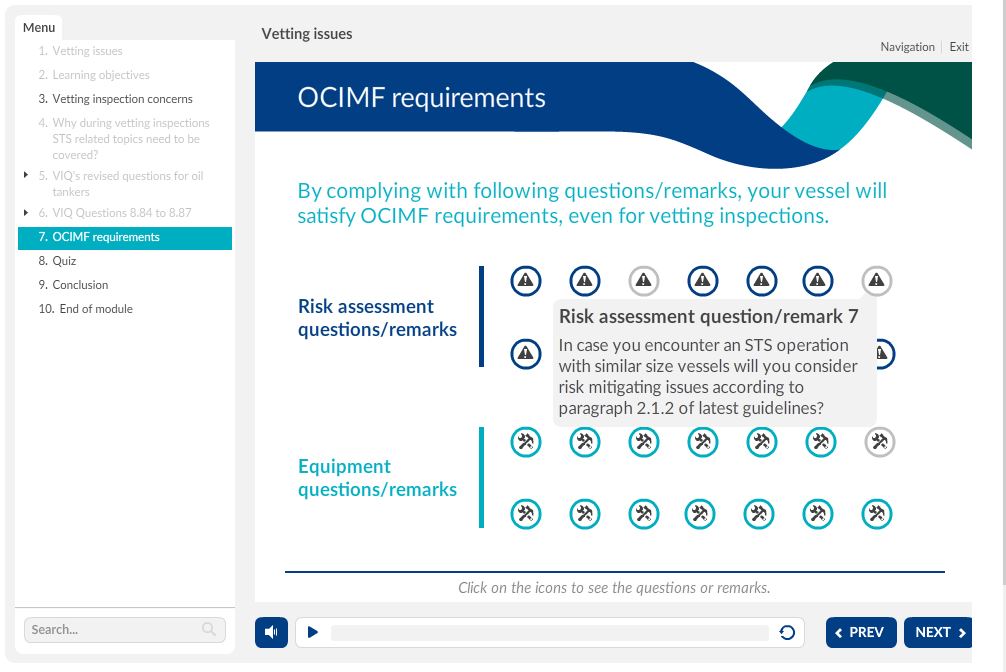Viewport: 1006px width, 672px height.
Task: Open first equipment tools icon, upper row
Action: [525, 442]
